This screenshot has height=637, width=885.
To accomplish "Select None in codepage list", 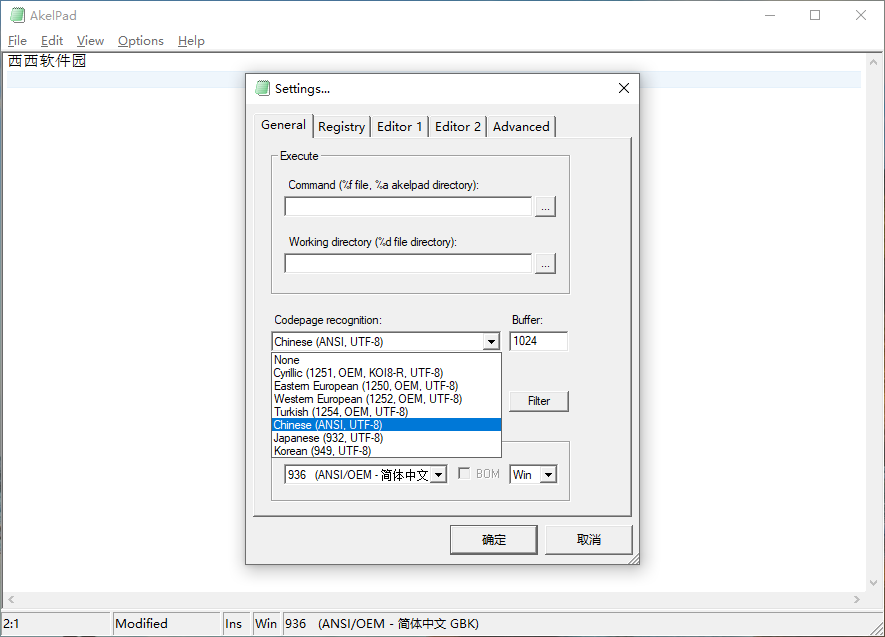I will (386, 360).
